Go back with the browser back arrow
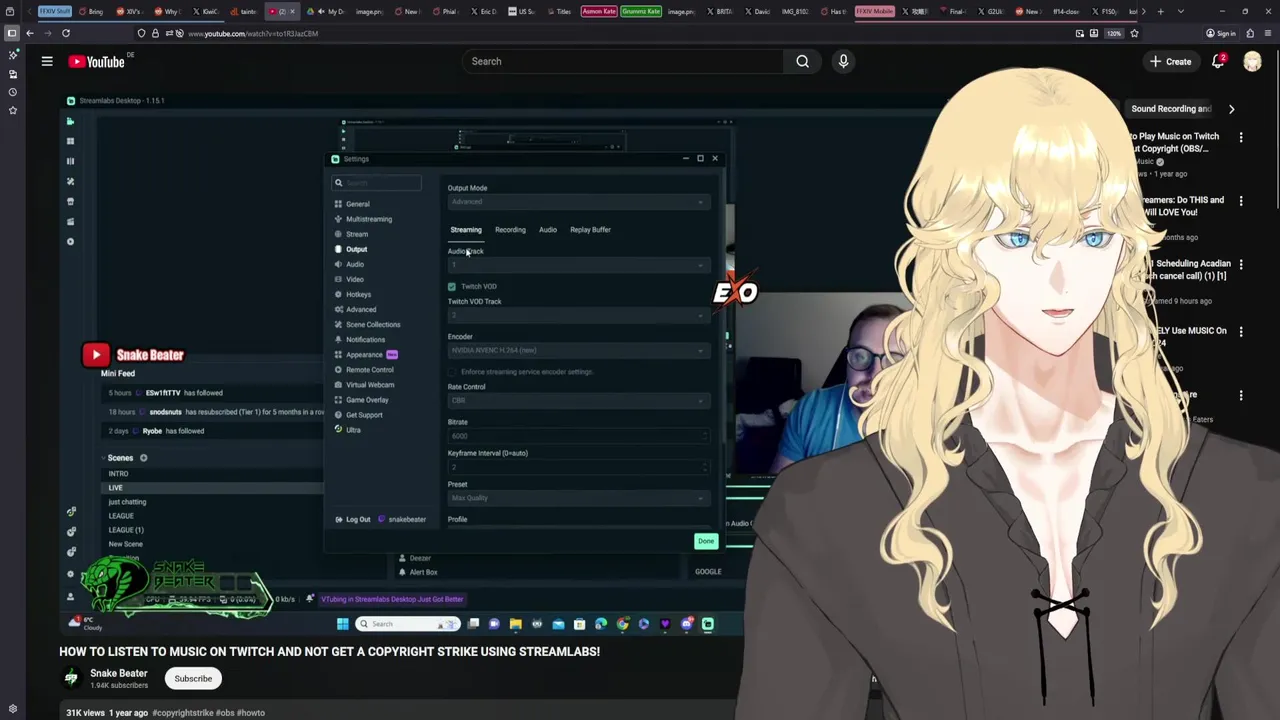The image size is (1280, 720). (x=30, y=33)
